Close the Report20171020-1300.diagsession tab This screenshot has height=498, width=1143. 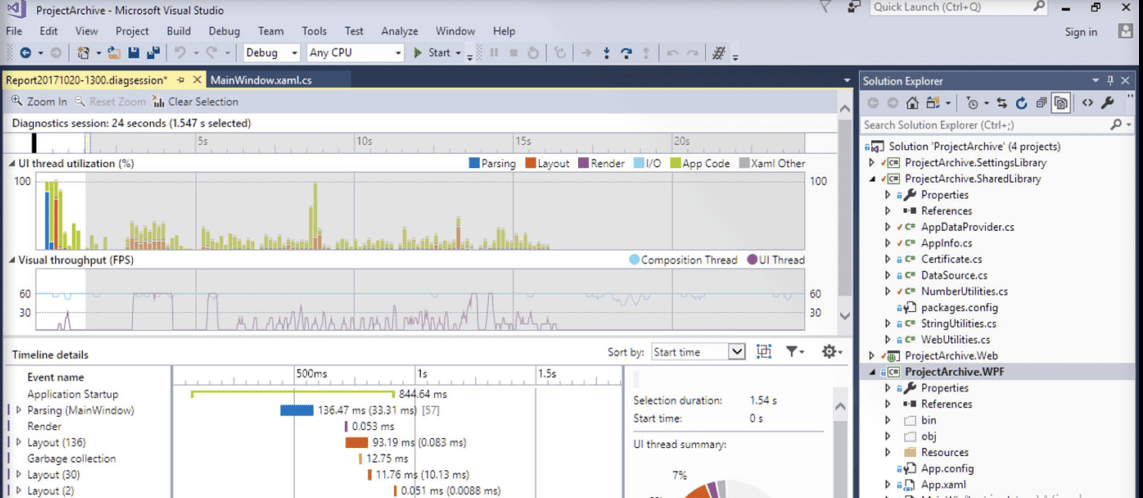point(196,80)
